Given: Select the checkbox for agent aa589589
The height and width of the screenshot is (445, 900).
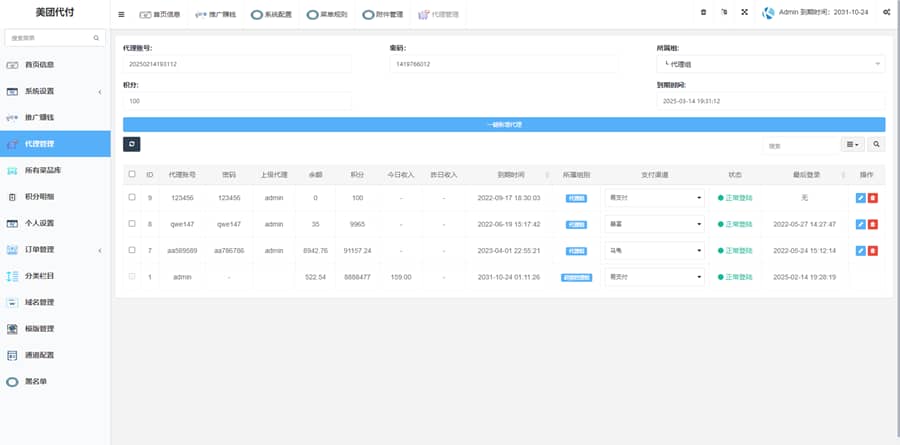Looking at the screenshot, I should [132, 250].
